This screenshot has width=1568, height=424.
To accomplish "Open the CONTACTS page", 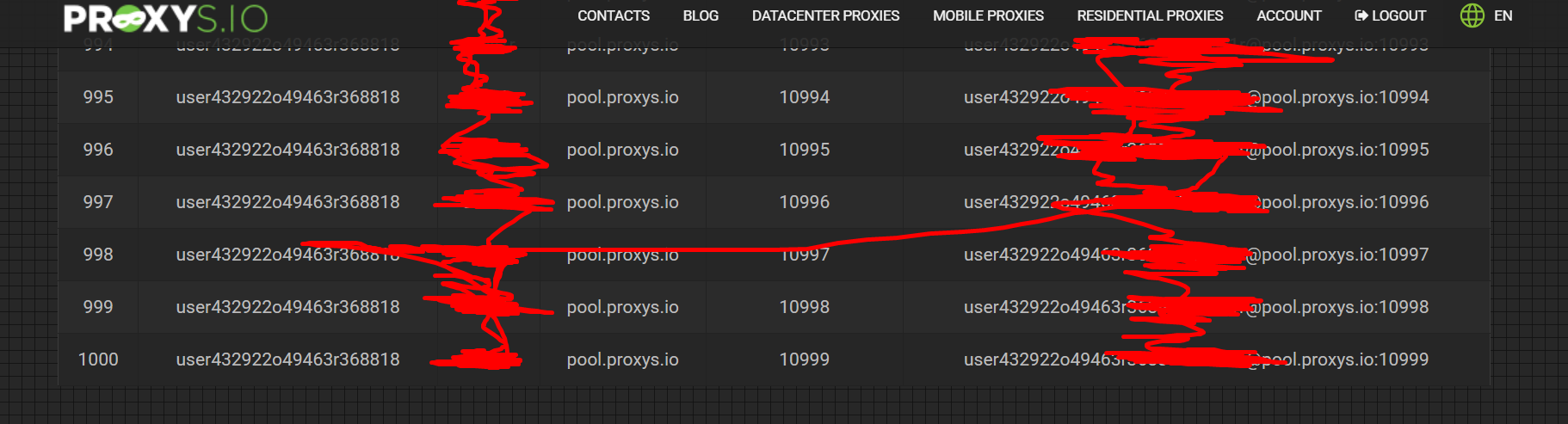I will click(614, 15).
